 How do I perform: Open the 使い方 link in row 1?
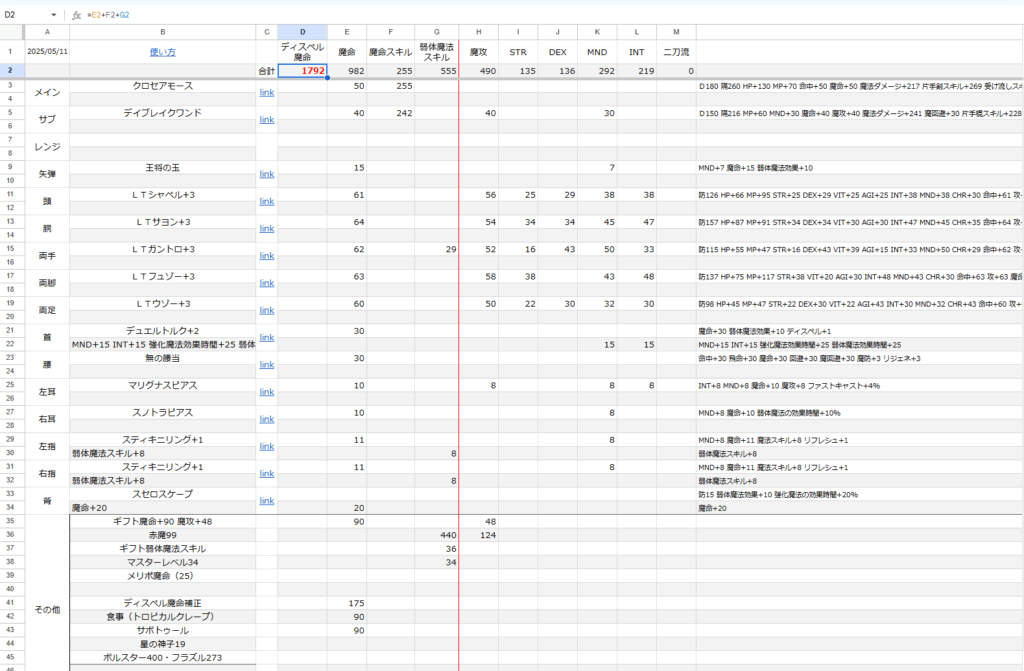(163, 52)
